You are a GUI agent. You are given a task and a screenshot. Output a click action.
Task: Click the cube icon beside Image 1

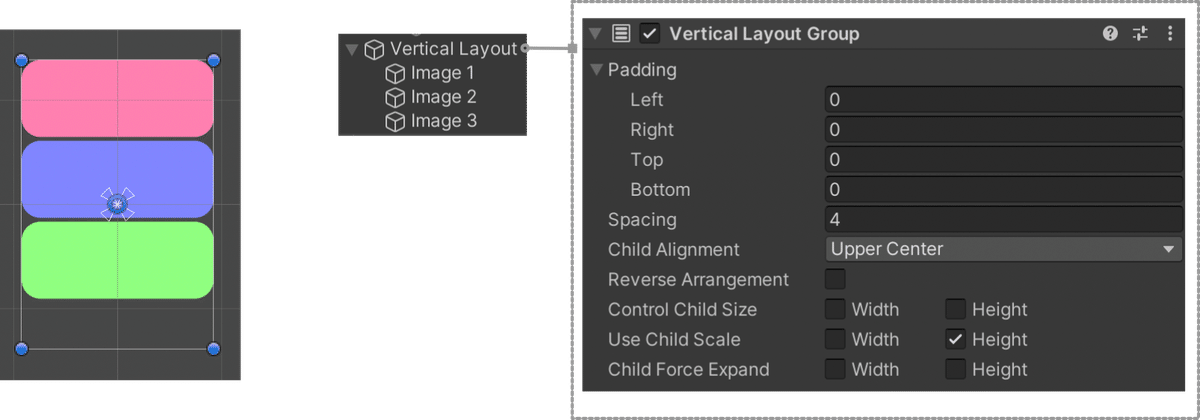(395, 73)
